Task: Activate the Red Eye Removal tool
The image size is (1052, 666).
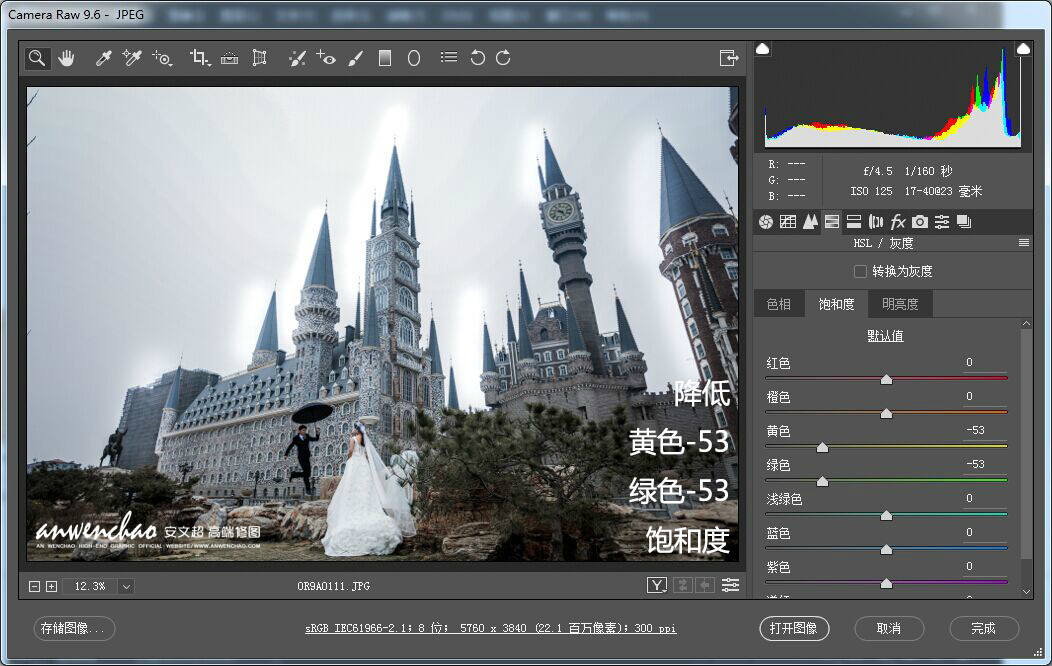Action: [x=326, y=58]
